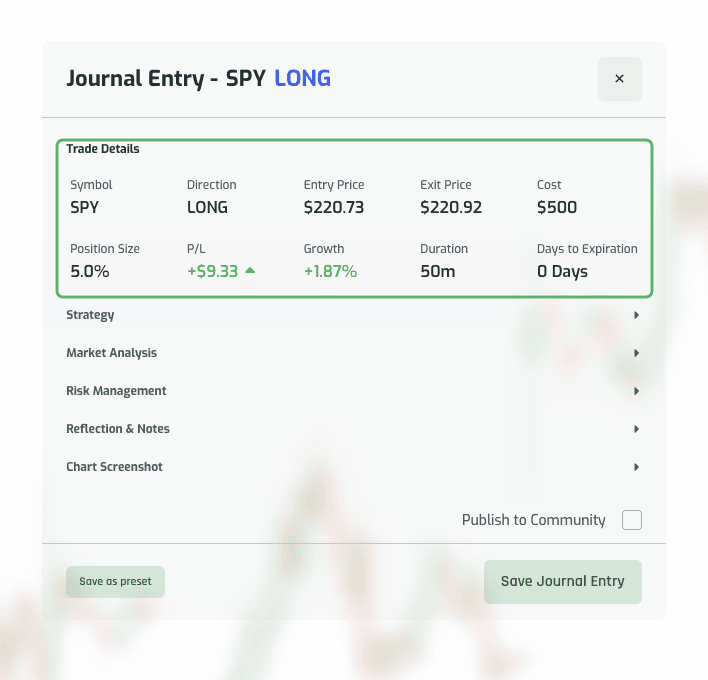Click the Reflection & Notes section label

click(118, 428)
